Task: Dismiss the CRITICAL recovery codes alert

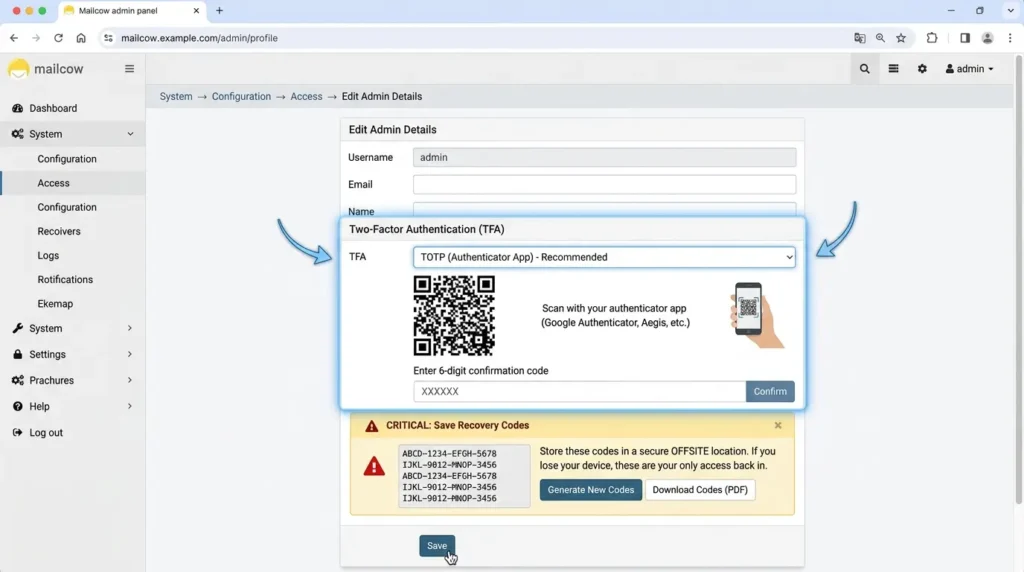Action: tap(778, 425)
